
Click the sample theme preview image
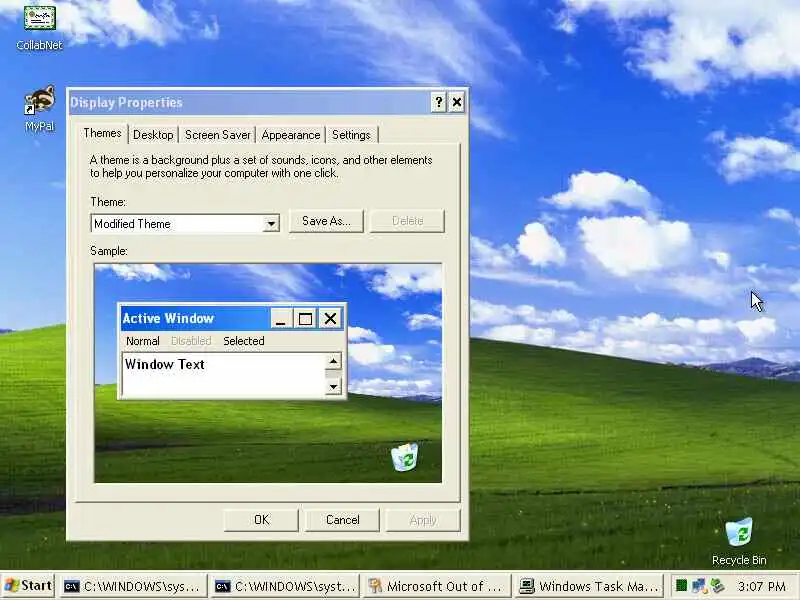[268, 373]
